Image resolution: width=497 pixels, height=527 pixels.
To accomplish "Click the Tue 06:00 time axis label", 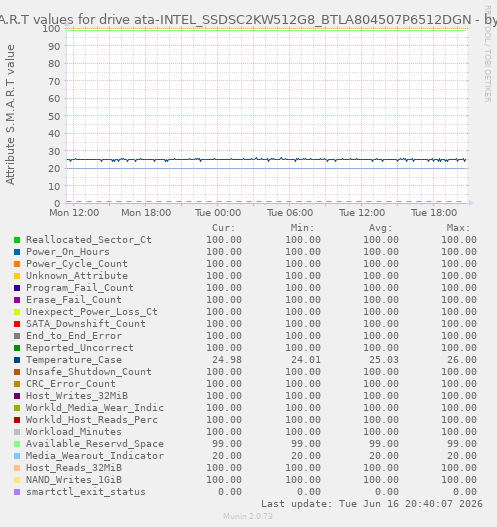I will tap(290, 213).
